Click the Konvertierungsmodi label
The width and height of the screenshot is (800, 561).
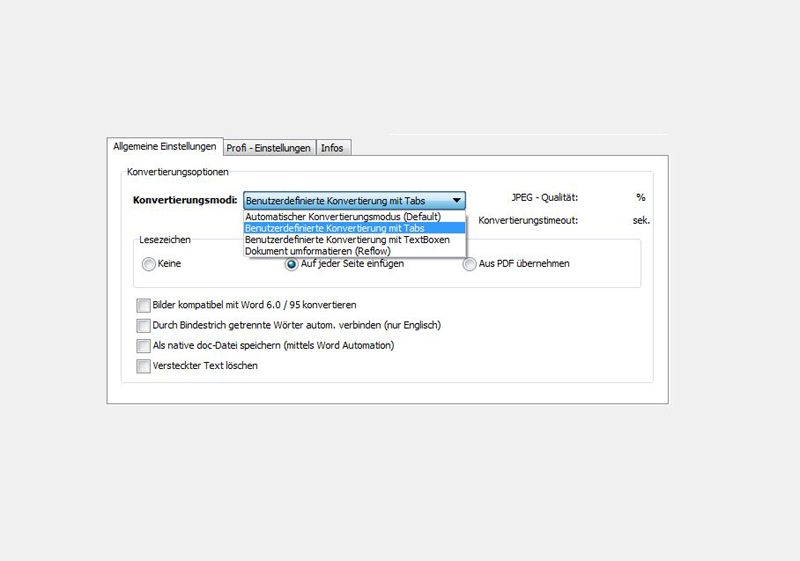click(x=185, y=200)
